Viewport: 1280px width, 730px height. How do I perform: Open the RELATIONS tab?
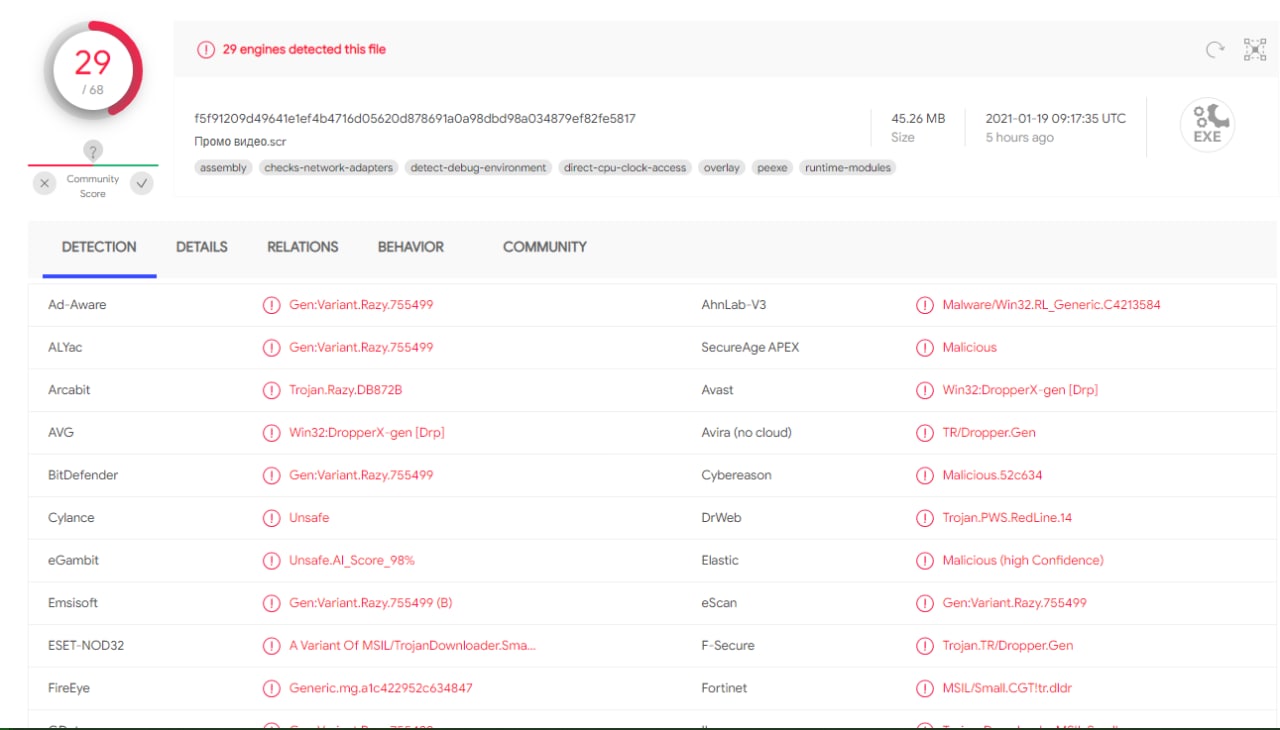(303, 247)
